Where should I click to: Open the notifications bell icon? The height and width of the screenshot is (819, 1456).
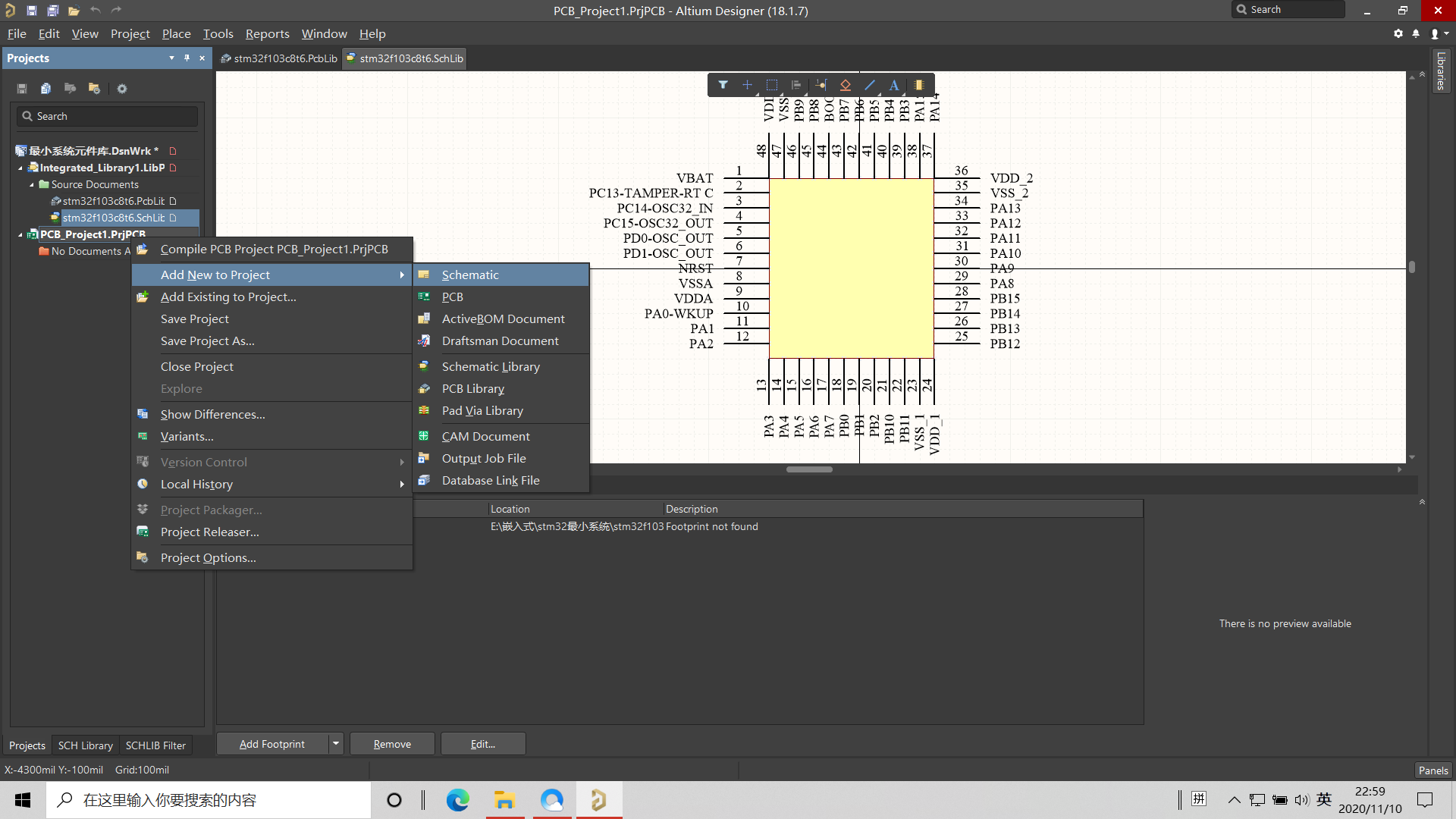click(1416, 33)
